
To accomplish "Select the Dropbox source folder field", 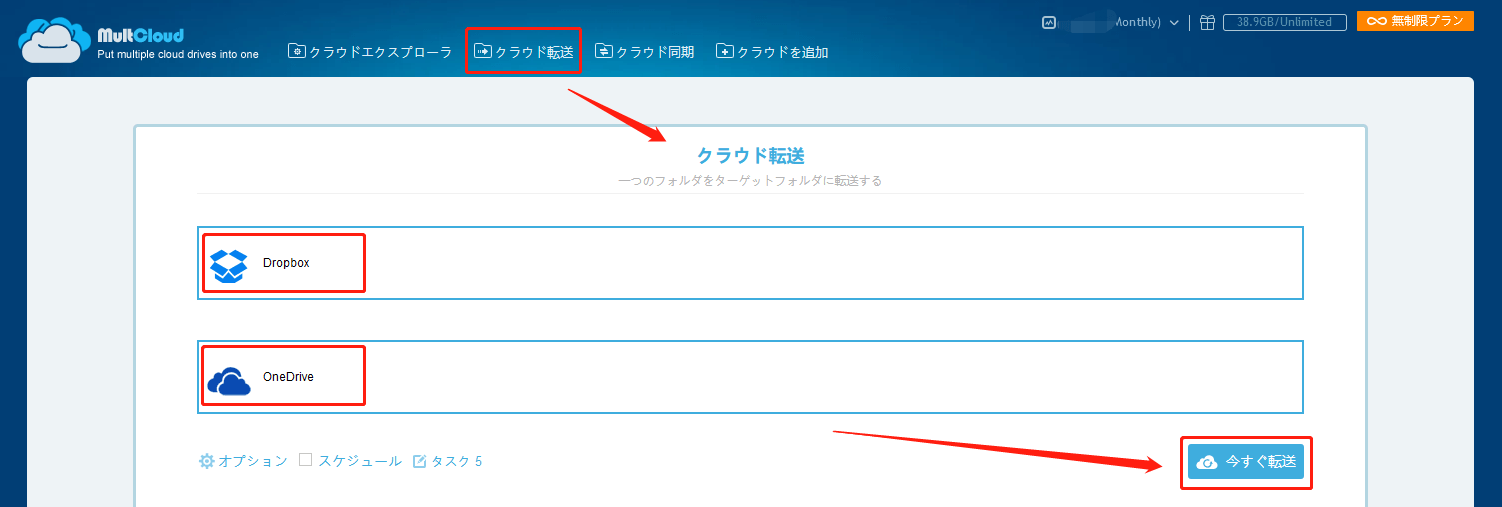I will pos(750,263).
